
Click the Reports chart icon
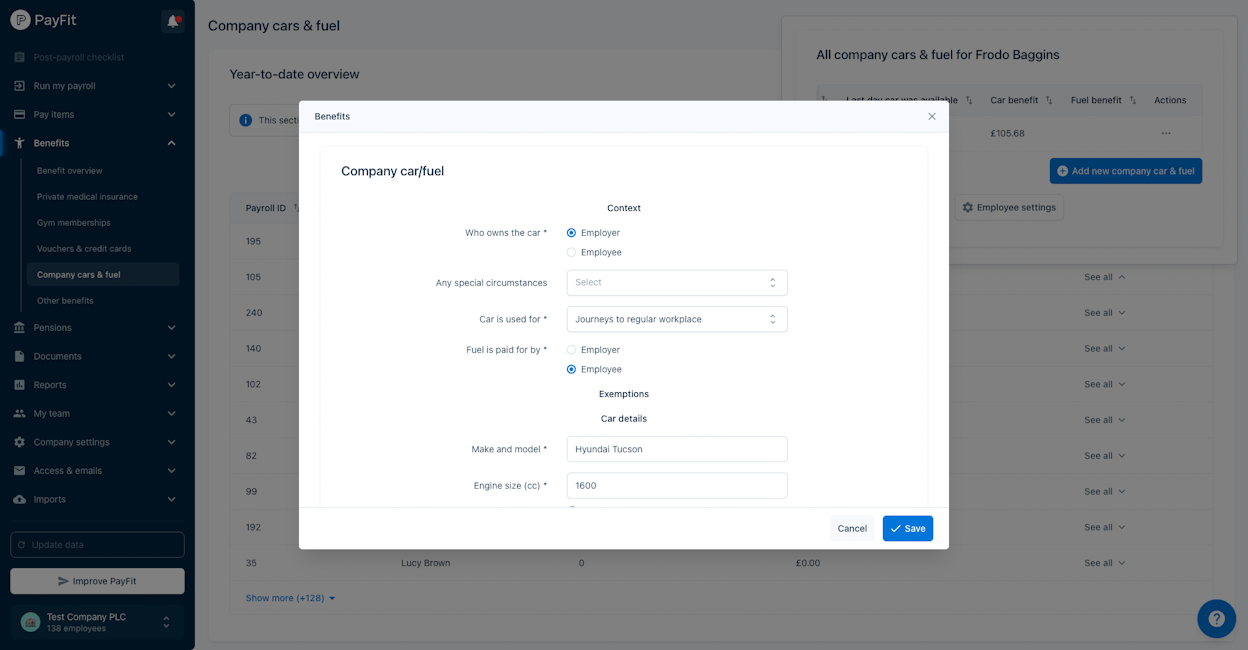click(x=19, y=385)
